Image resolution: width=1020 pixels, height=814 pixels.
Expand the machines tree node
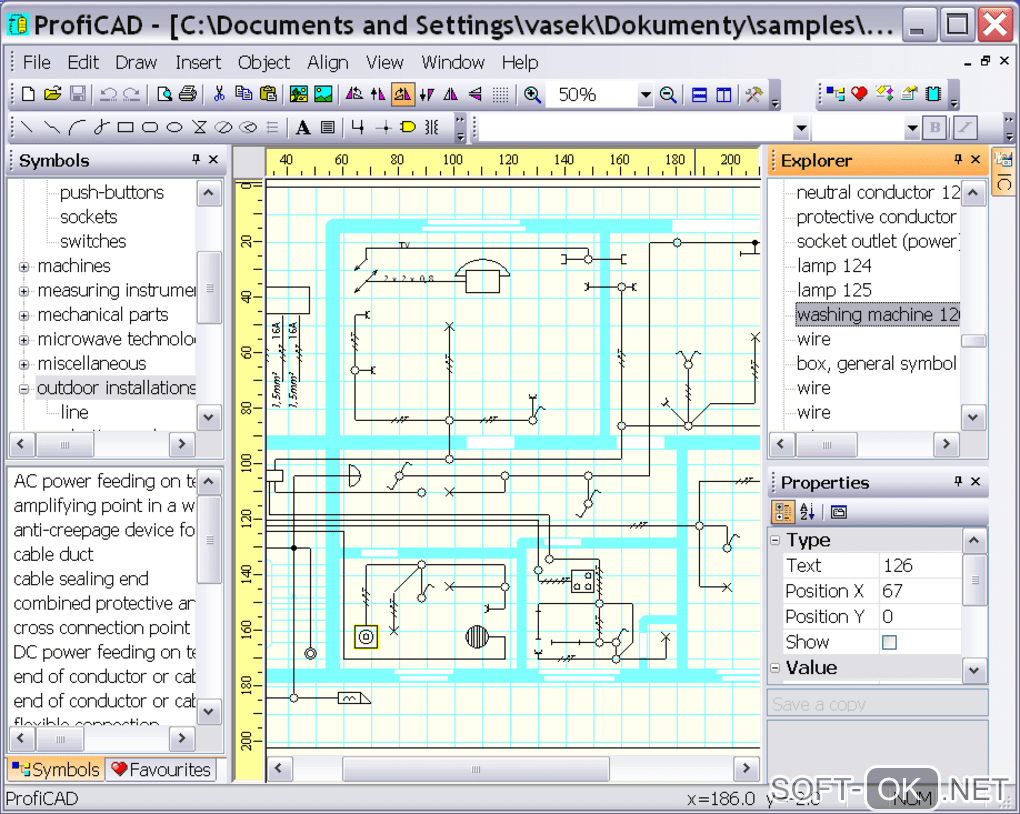tap(24, 266)
